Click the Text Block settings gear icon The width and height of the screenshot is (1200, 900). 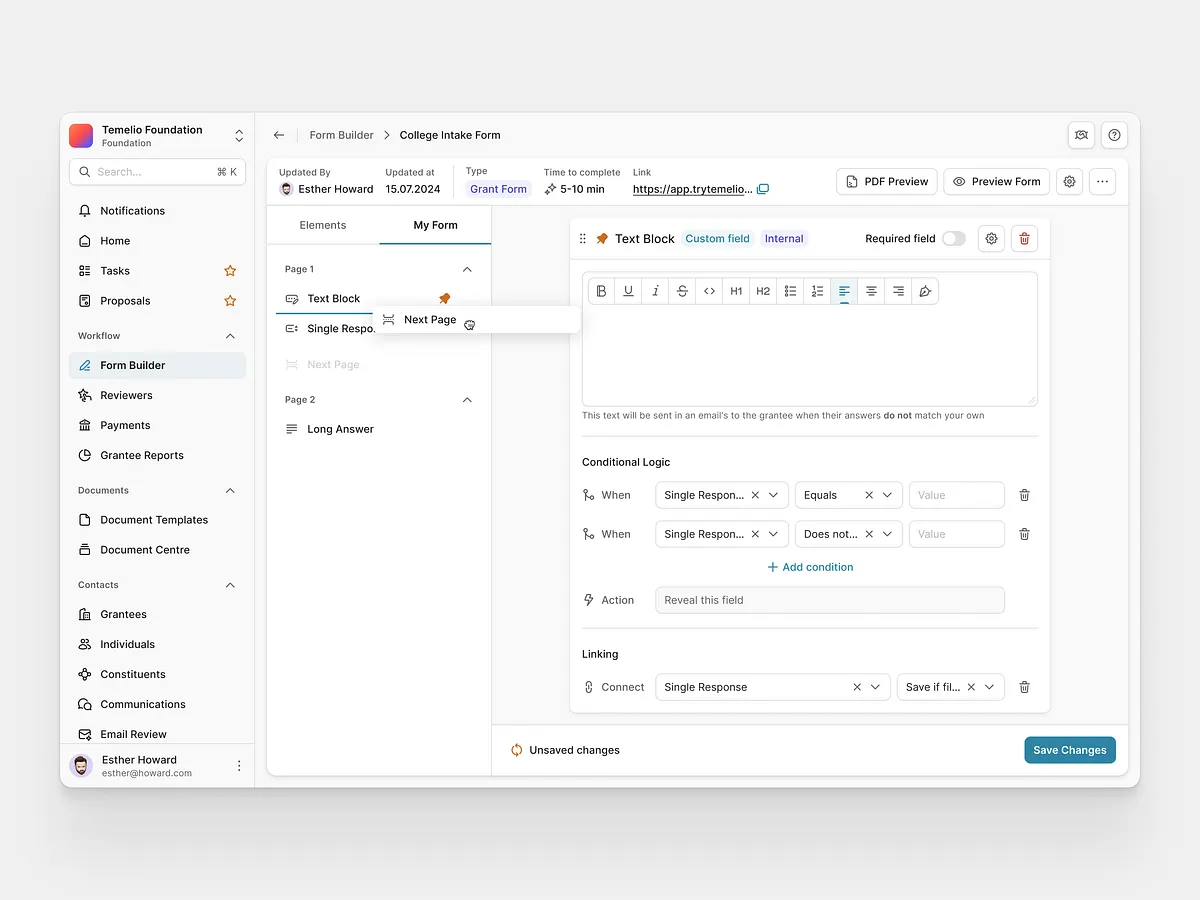pos(991,238)
